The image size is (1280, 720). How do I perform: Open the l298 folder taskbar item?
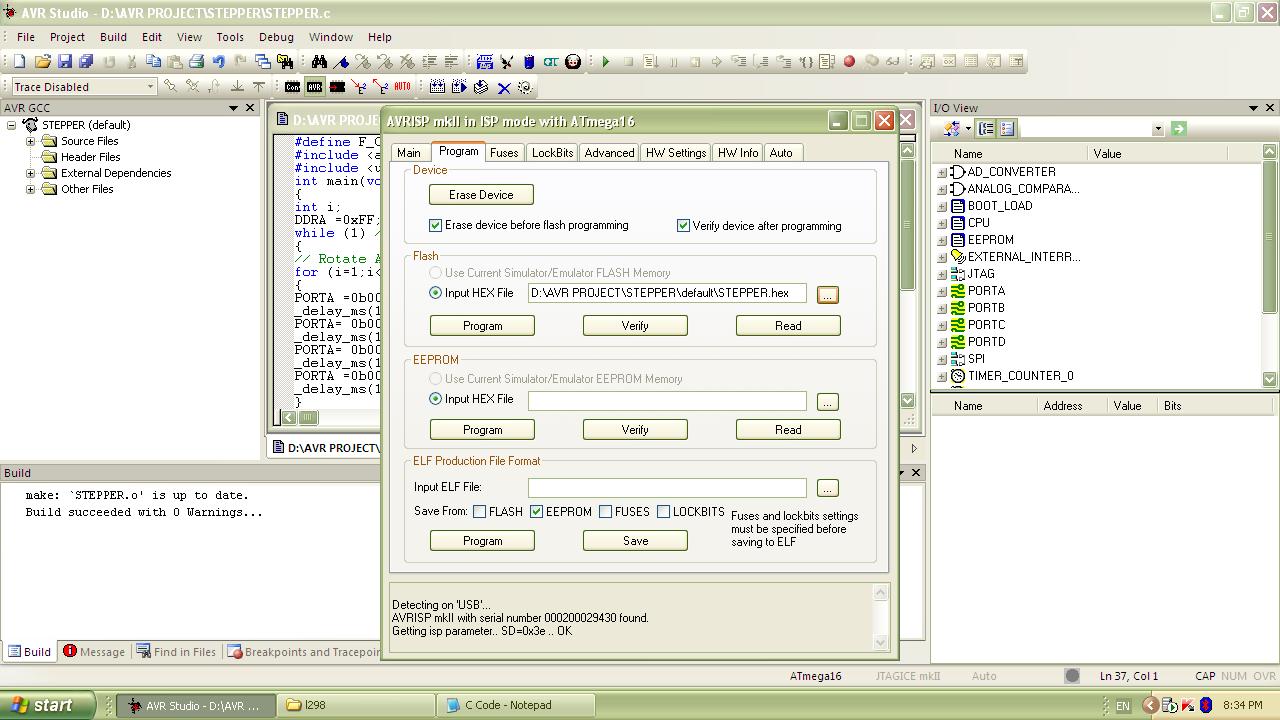(357, 705)
